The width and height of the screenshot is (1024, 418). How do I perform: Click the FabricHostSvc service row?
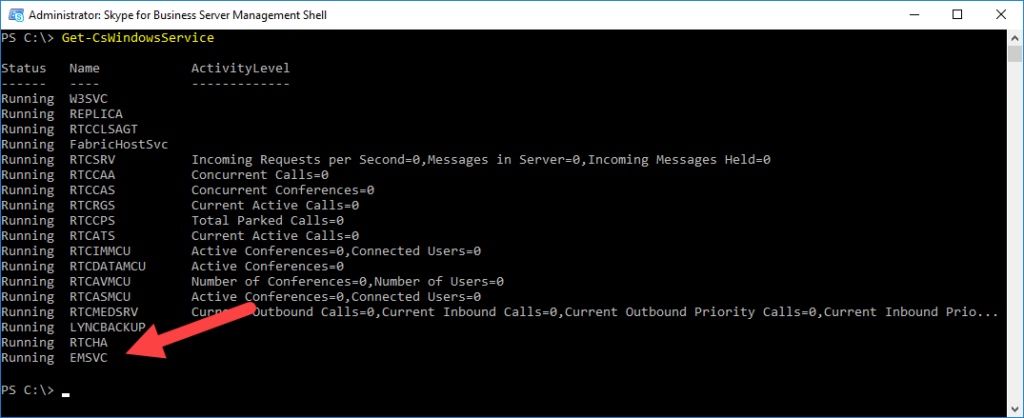click(84, 144)
